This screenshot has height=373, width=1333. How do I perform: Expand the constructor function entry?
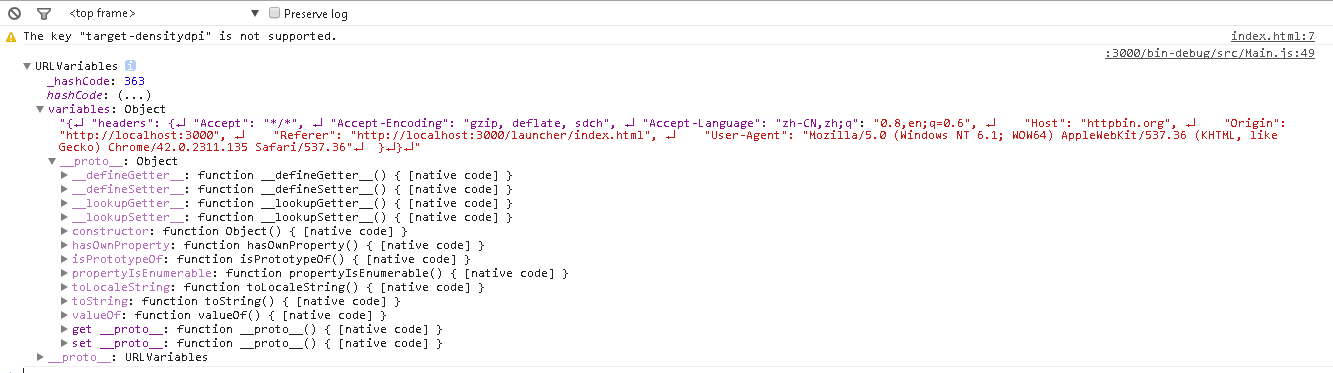[65, 231]
